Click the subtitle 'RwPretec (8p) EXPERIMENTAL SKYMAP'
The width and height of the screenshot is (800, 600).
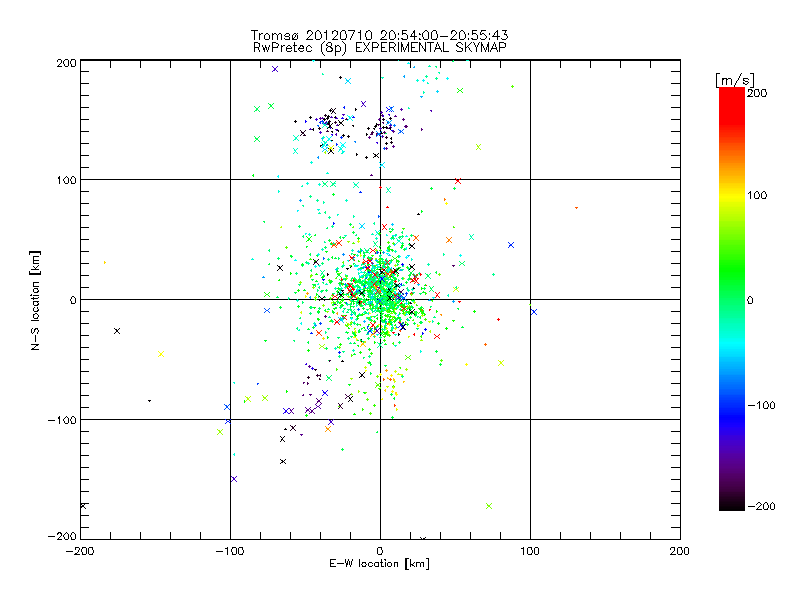click(379, 47)
